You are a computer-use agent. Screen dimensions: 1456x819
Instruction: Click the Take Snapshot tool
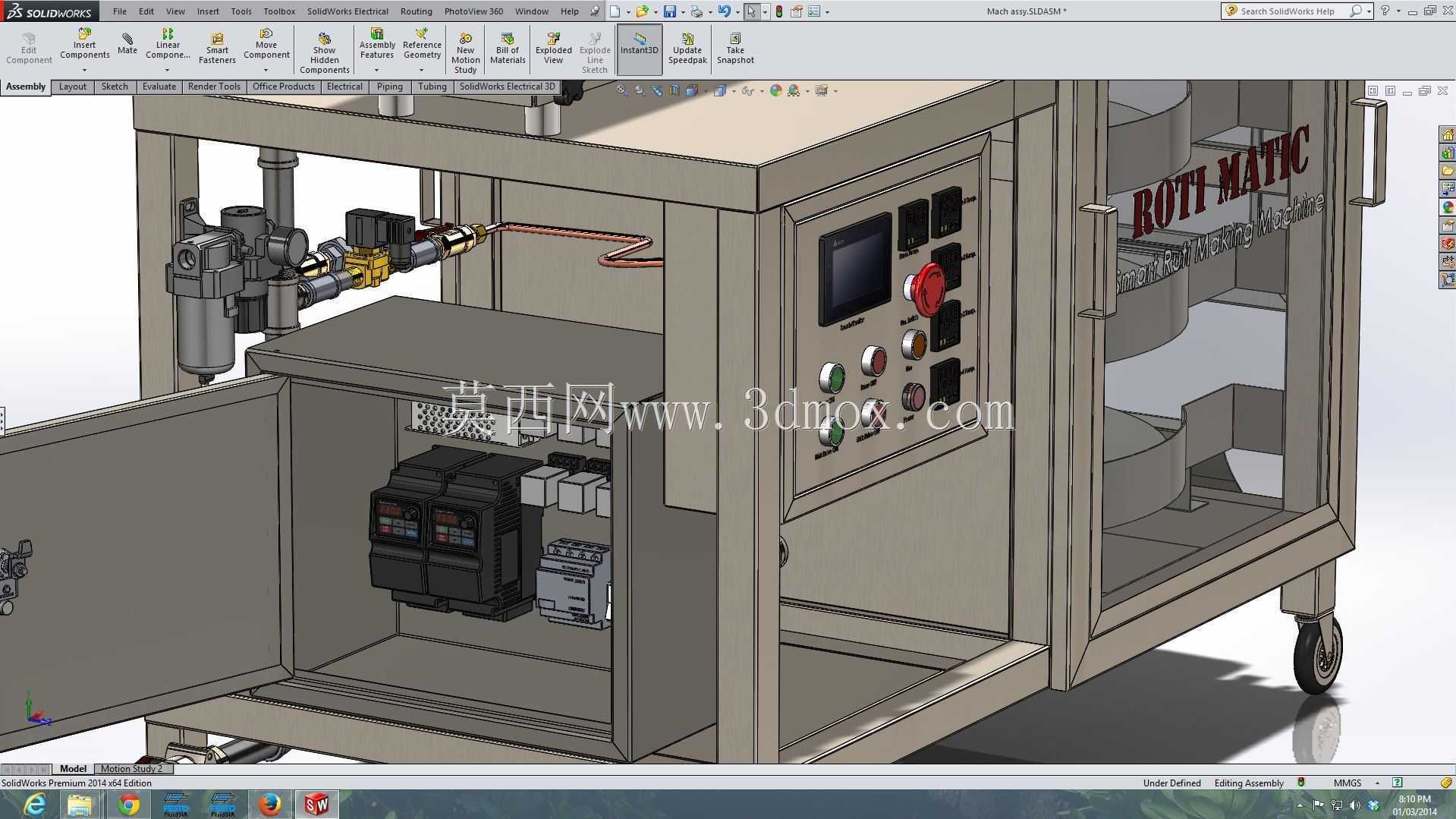click(x=735, y=49)
